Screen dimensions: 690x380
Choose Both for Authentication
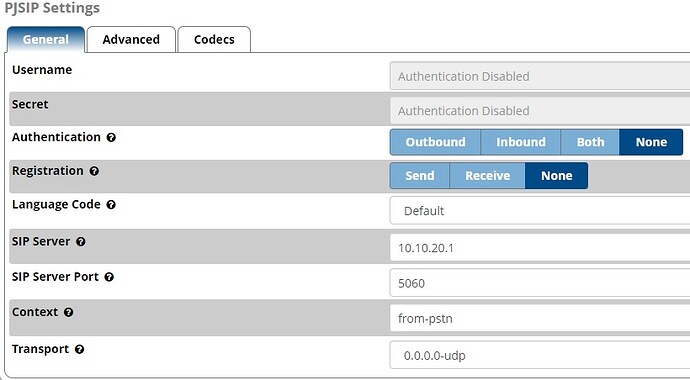[590, 142]
